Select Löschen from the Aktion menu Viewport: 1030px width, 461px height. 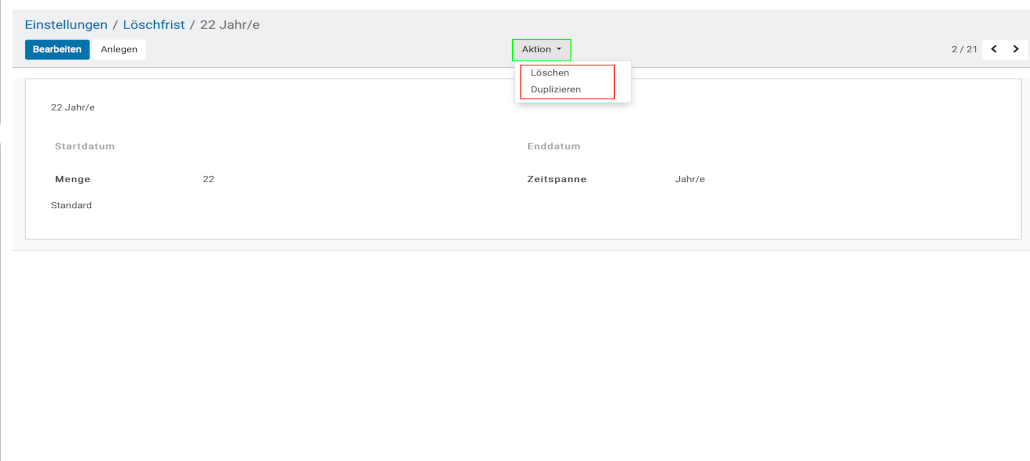point(550,73)
